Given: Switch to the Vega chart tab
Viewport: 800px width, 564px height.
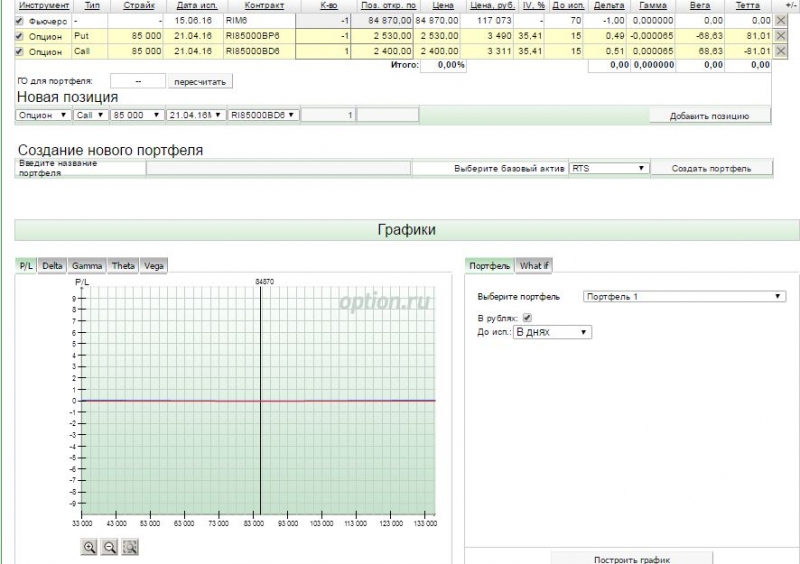Looking at the screenshot, I should click(x=154, y=265).
